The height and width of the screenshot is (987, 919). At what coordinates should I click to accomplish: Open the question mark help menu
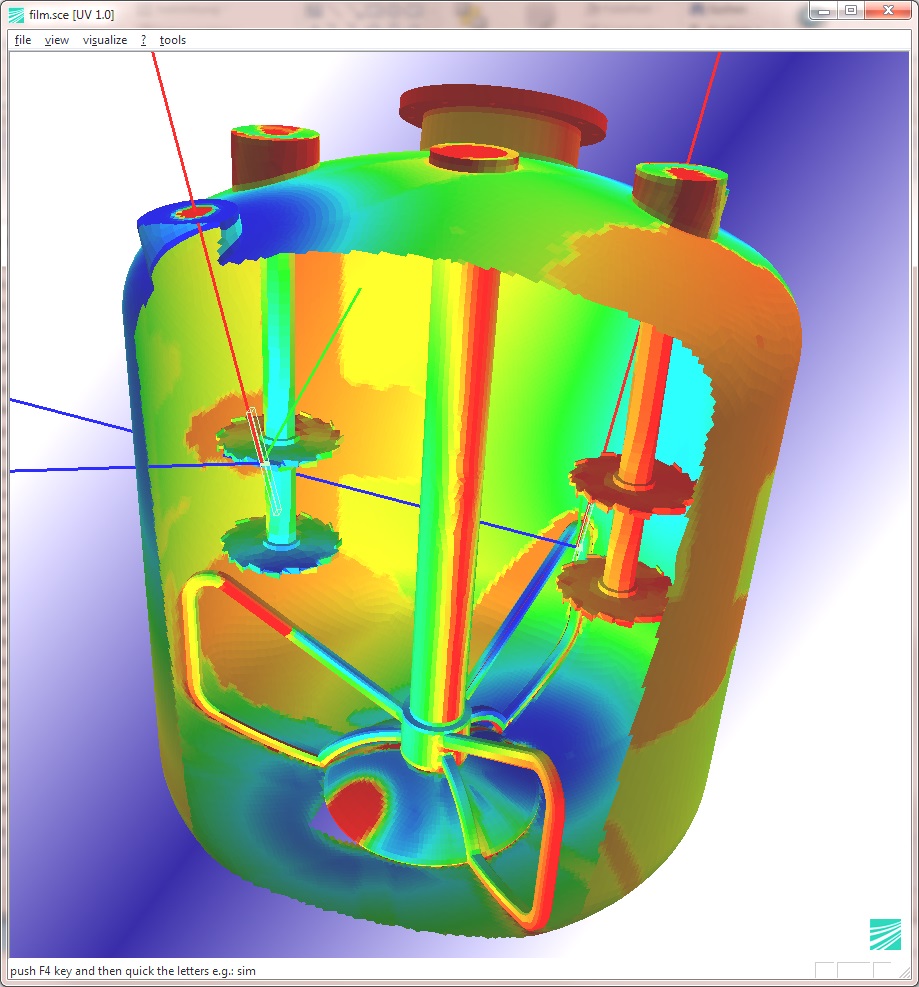(x=144, y=40)
